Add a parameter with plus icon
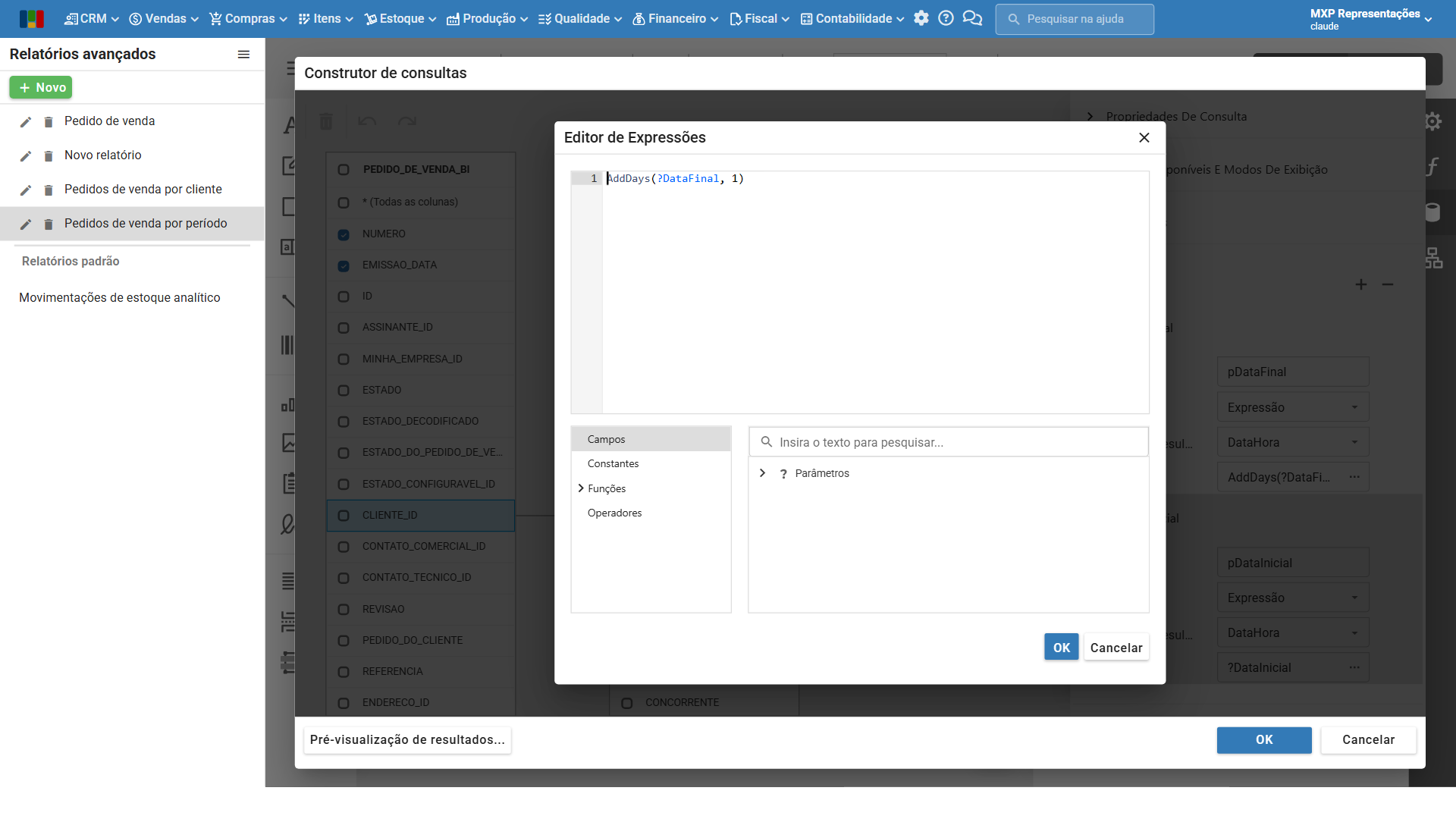The width and height of the screenshot is (1456, 819). point(1361,284)
